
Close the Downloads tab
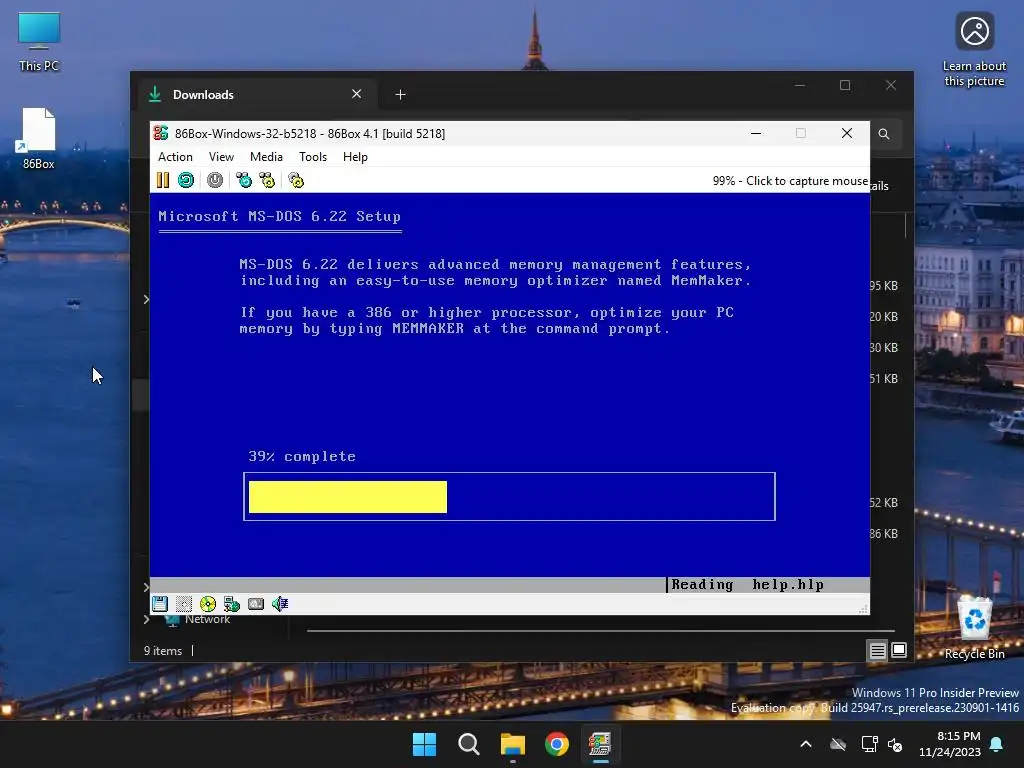(357, 94)
